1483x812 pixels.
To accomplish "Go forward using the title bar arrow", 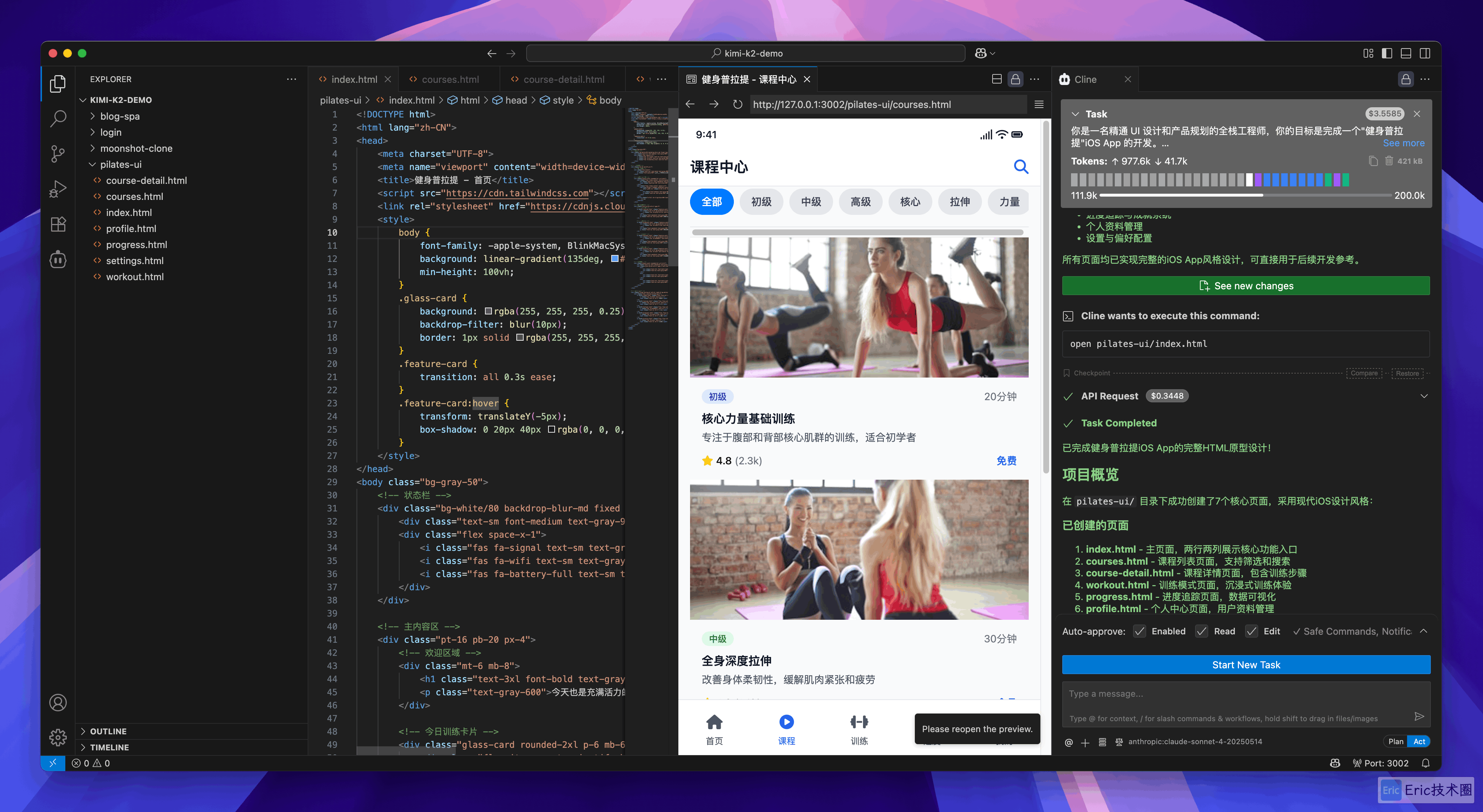I will (x=511, y=54).
